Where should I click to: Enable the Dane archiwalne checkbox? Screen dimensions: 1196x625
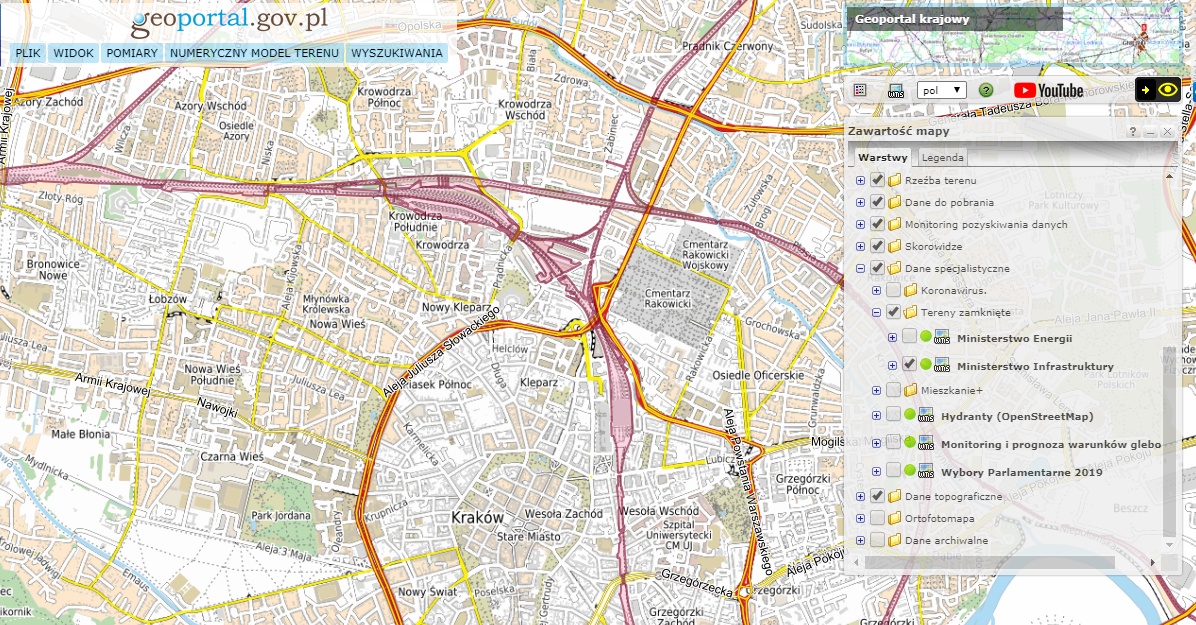coord(877,540)
